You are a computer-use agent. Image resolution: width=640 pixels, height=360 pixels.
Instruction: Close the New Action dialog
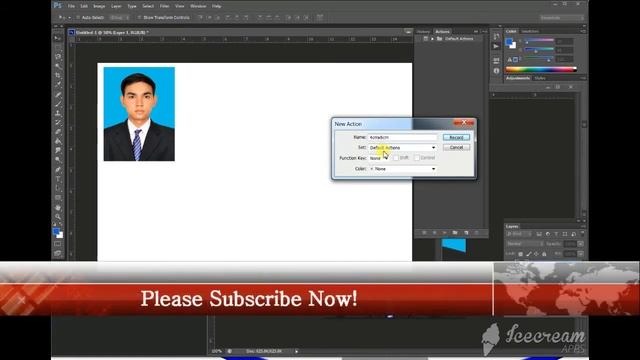point(464,122)
